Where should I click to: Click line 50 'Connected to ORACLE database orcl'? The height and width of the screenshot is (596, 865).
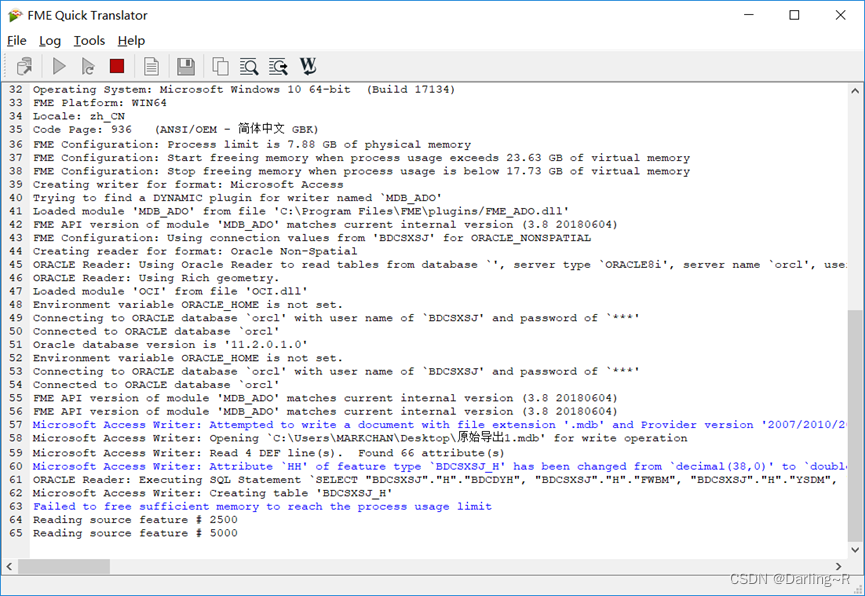pyautogui.click(x=156, y=331)
